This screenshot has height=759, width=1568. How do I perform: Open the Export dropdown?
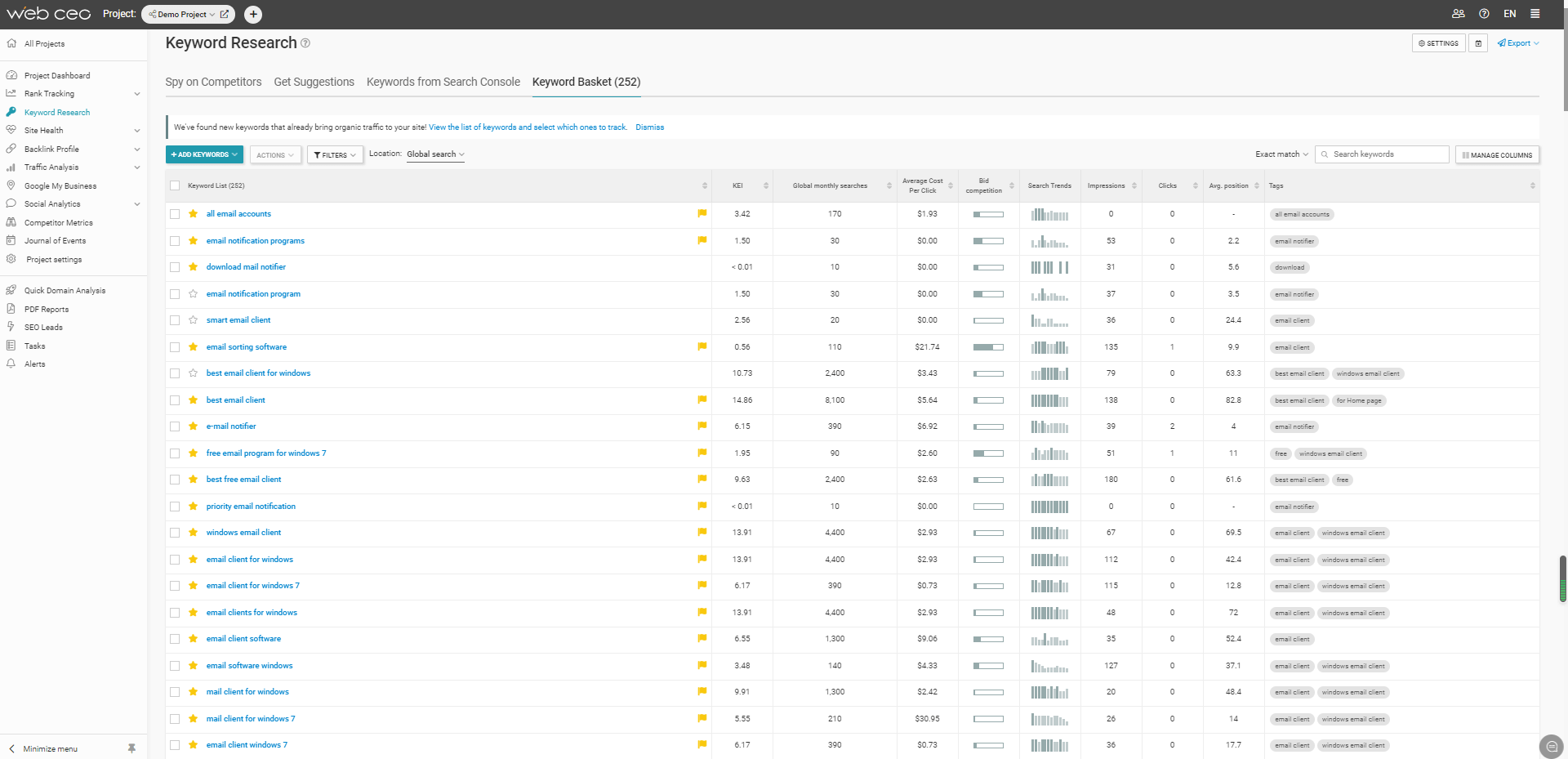point(1518,43)
